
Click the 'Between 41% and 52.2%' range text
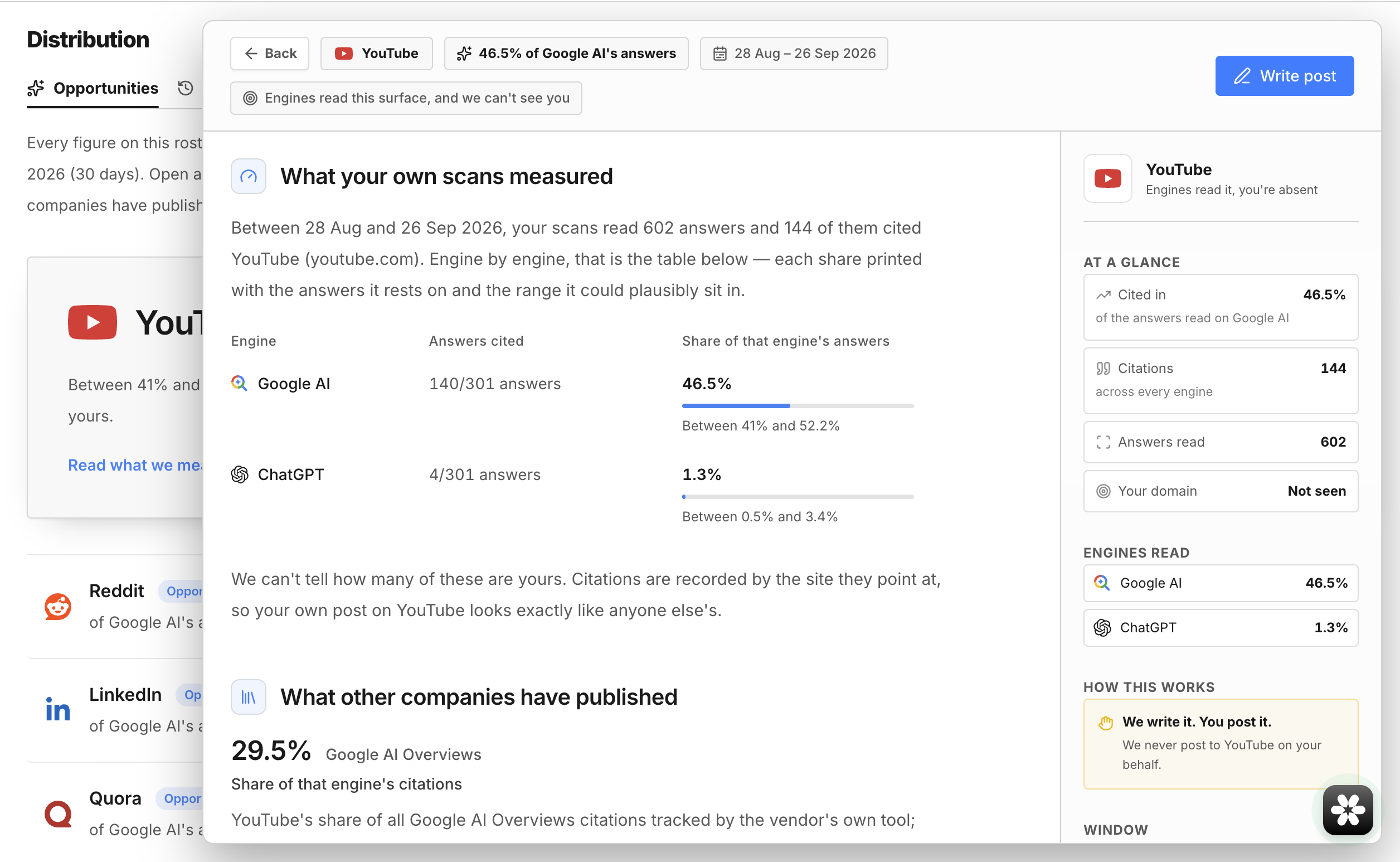tap(761, 426)
